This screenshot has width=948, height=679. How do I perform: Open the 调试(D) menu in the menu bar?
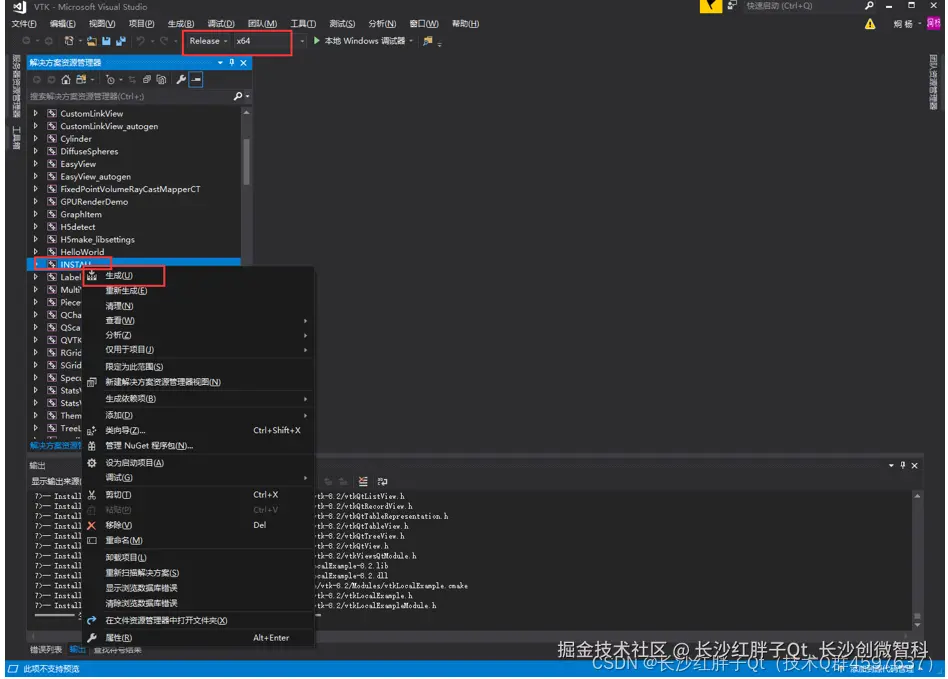point(221,24)
